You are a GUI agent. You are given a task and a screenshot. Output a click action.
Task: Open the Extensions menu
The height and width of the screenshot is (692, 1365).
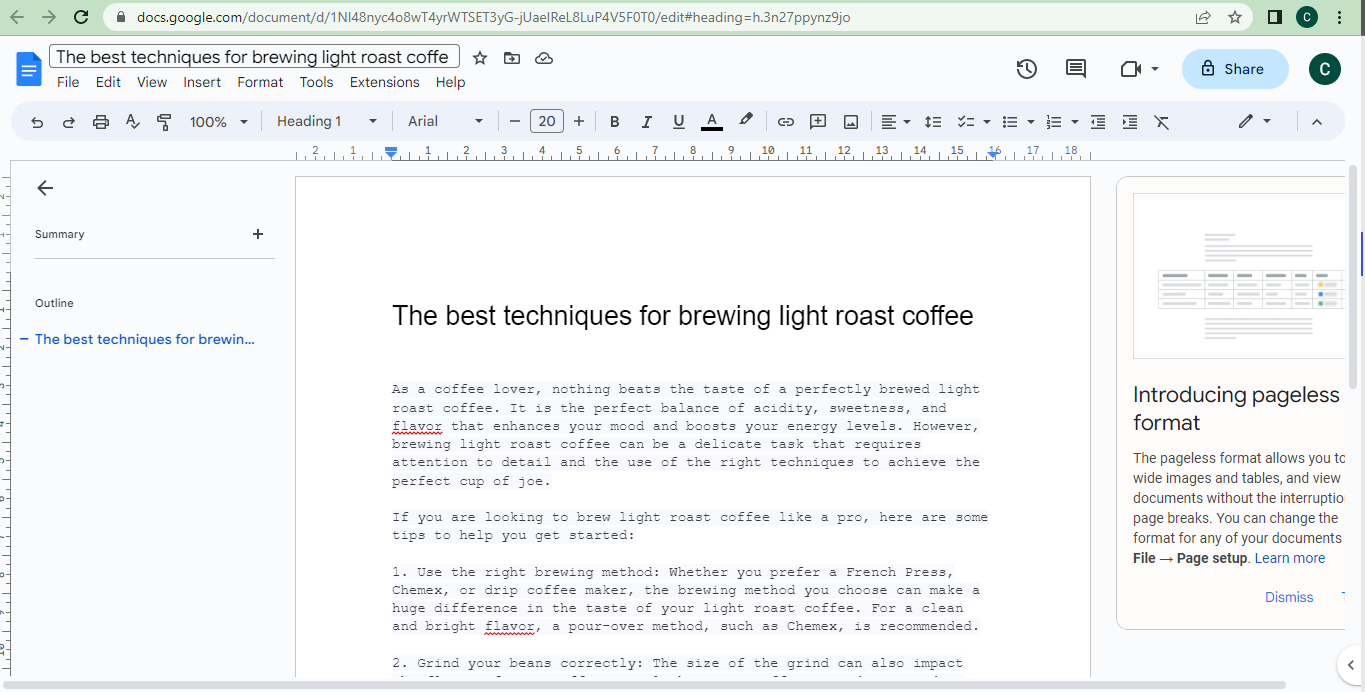[384, 82]
